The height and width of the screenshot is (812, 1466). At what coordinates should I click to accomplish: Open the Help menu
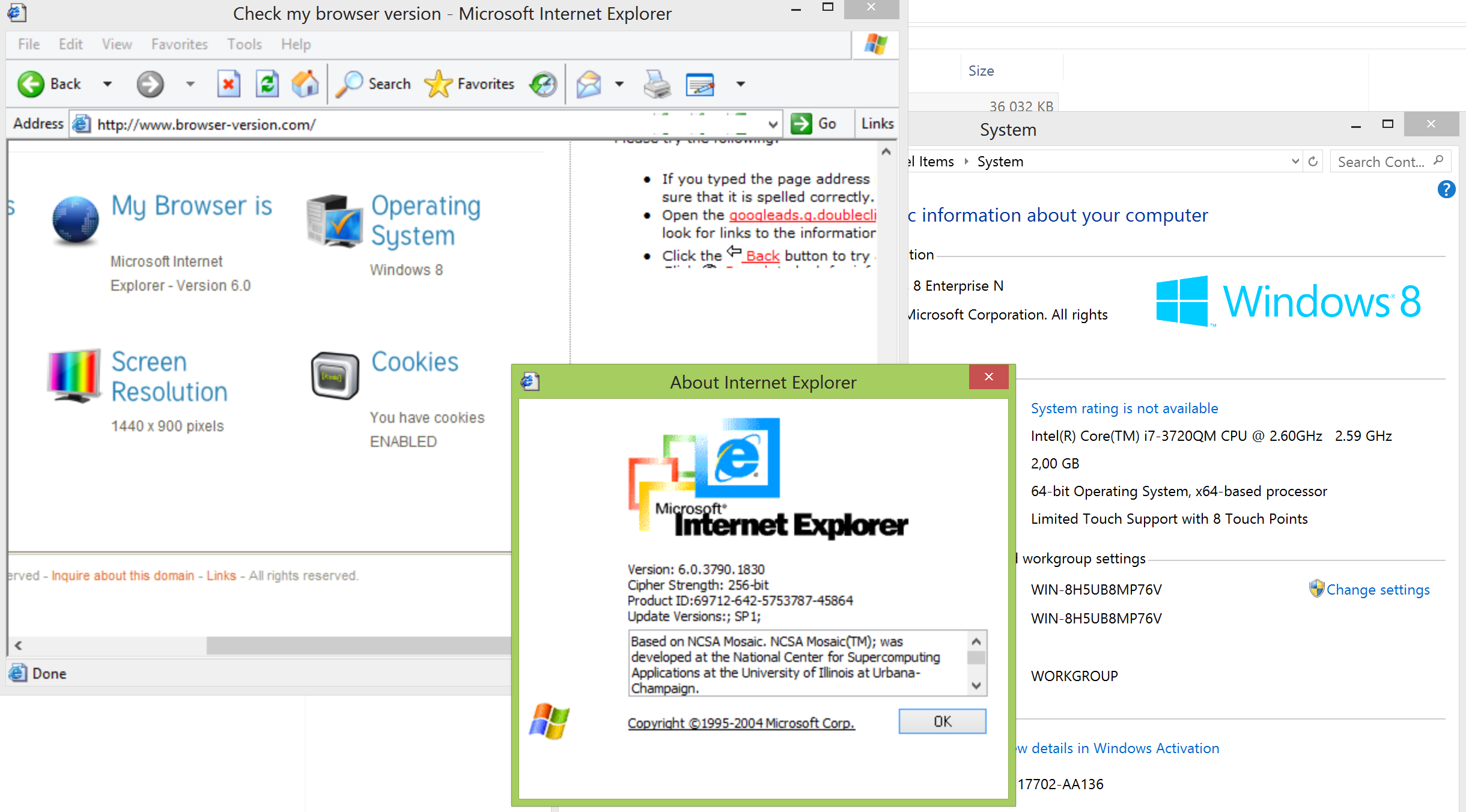point(296,44)
